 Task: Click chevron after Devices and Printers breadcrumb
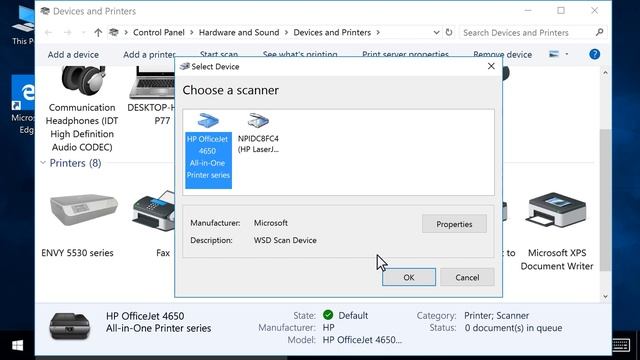pos(378,33)
